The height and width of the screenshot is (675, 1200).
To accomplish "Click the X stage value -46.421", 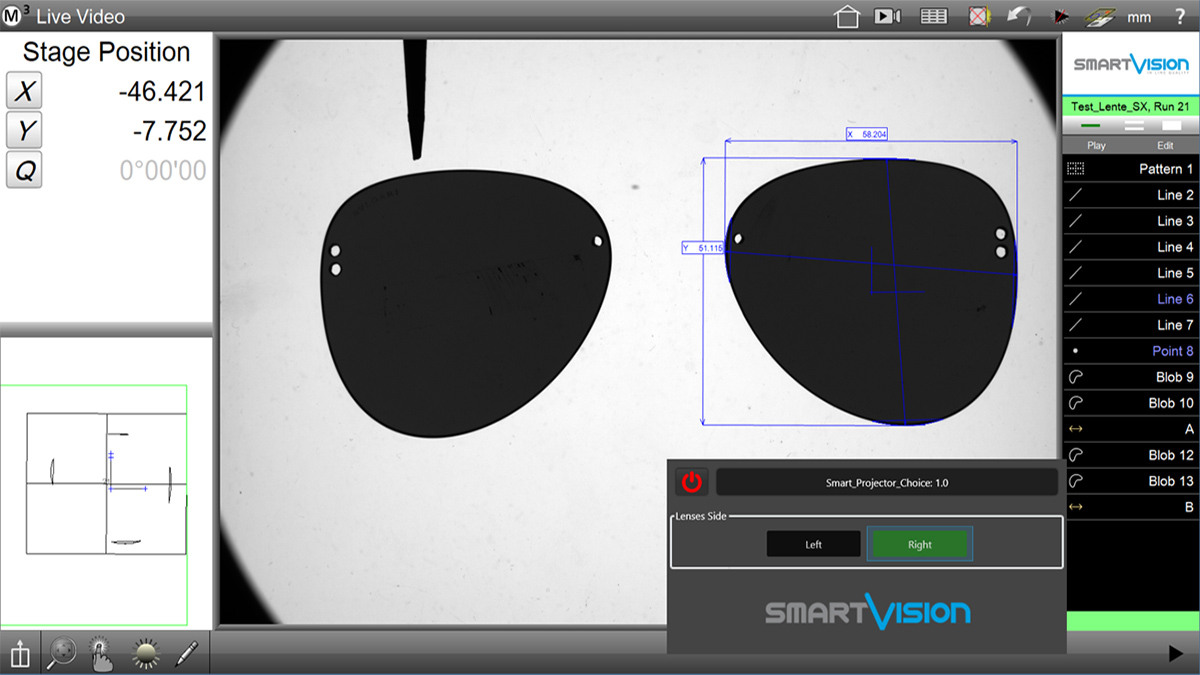I will pyautogui.click(x=162, y=92).
